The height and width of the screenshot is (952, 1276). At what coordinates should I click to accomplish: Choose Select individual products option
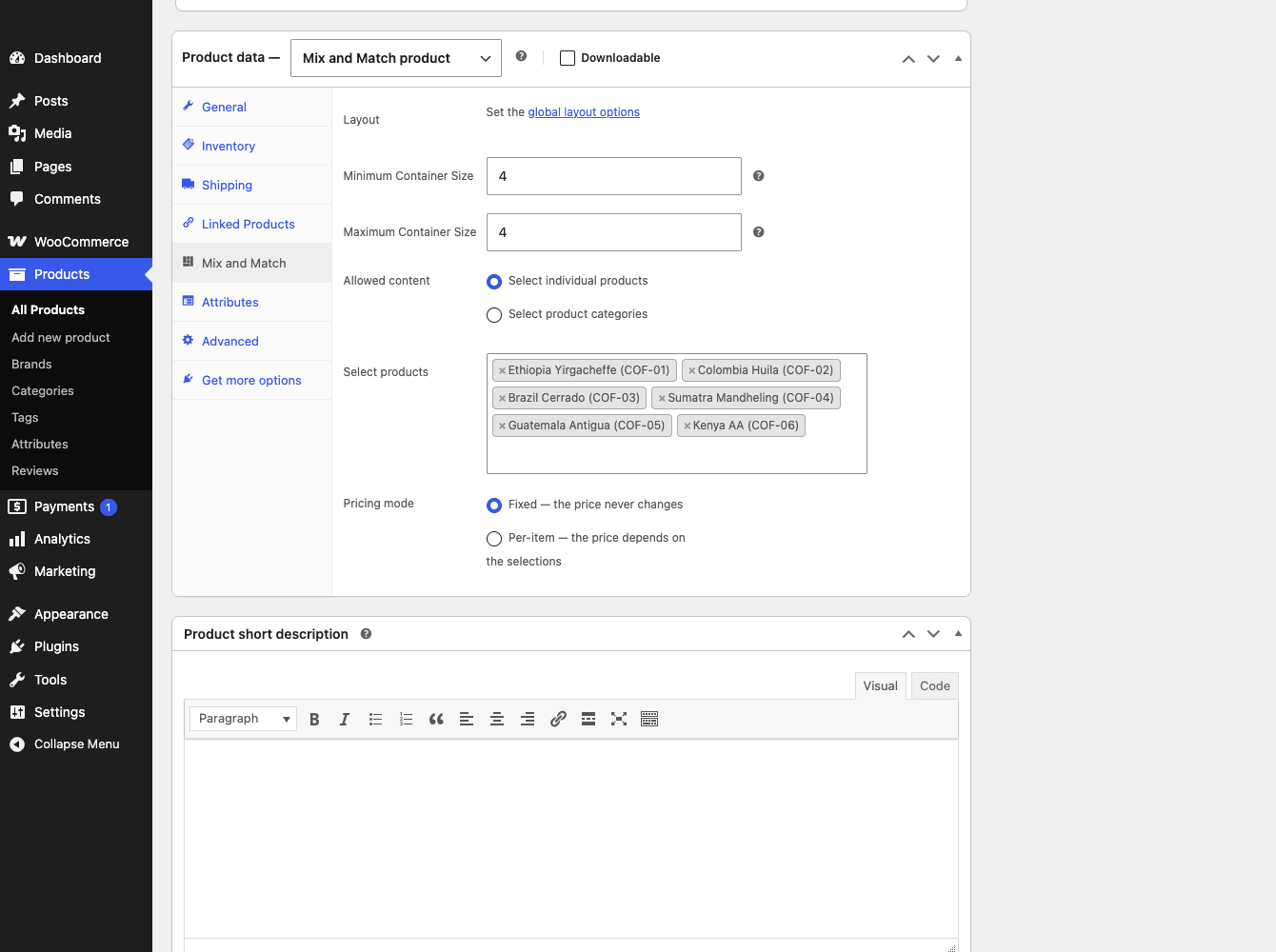click(x=494, y=282)
